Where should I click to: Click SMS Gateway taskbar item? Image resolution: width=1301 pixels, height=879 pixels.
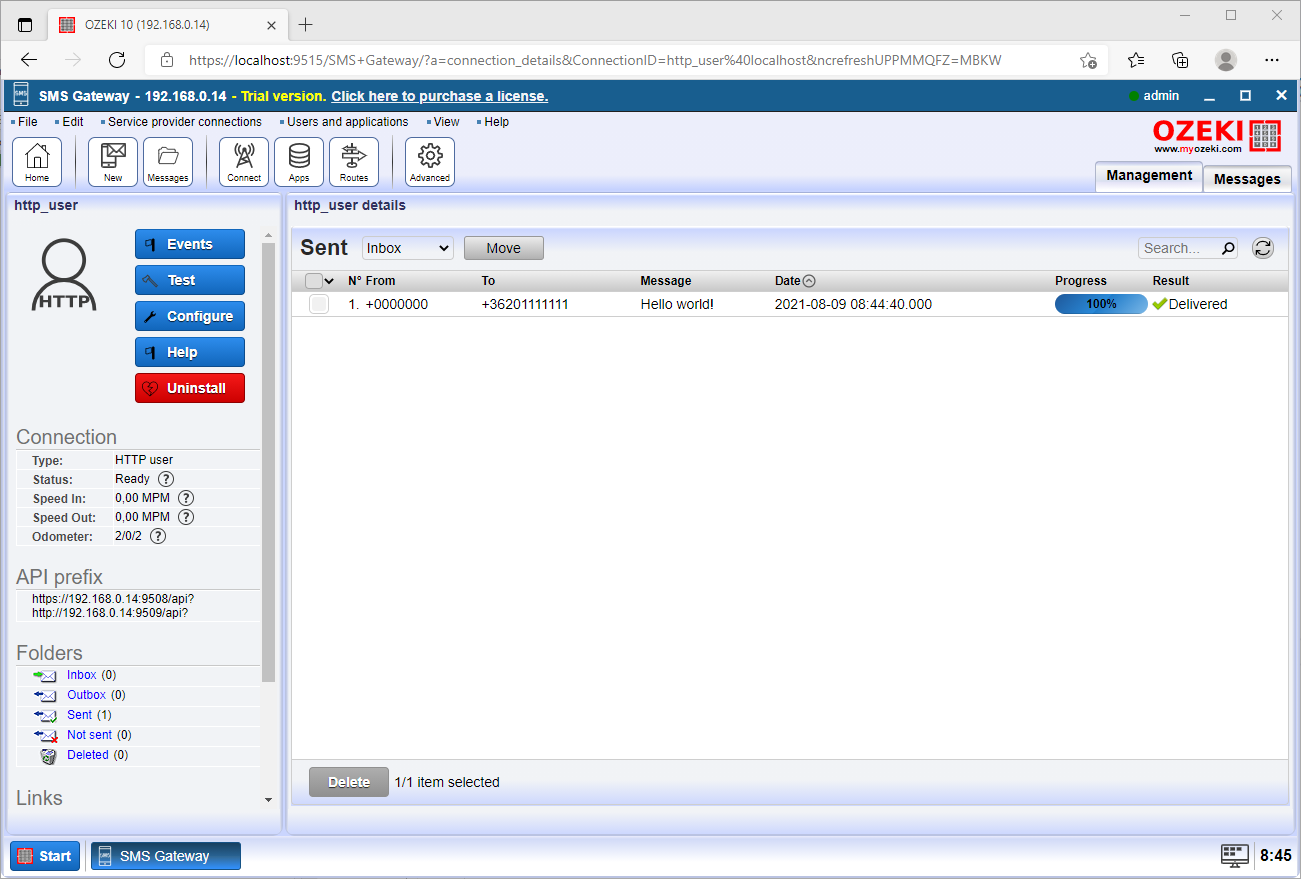click(x=166, y=856)
